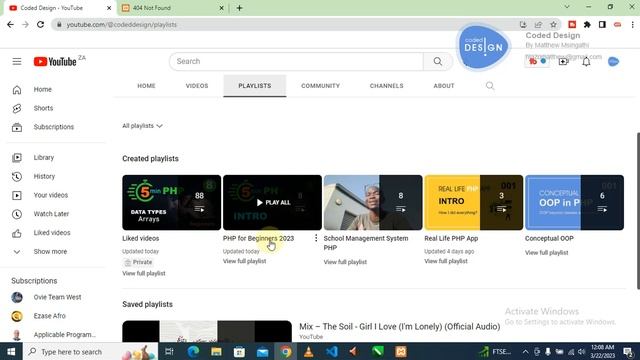Open the notifications bell
The height and width of the screenshot is (360, 640).
[x=586, y=62]
